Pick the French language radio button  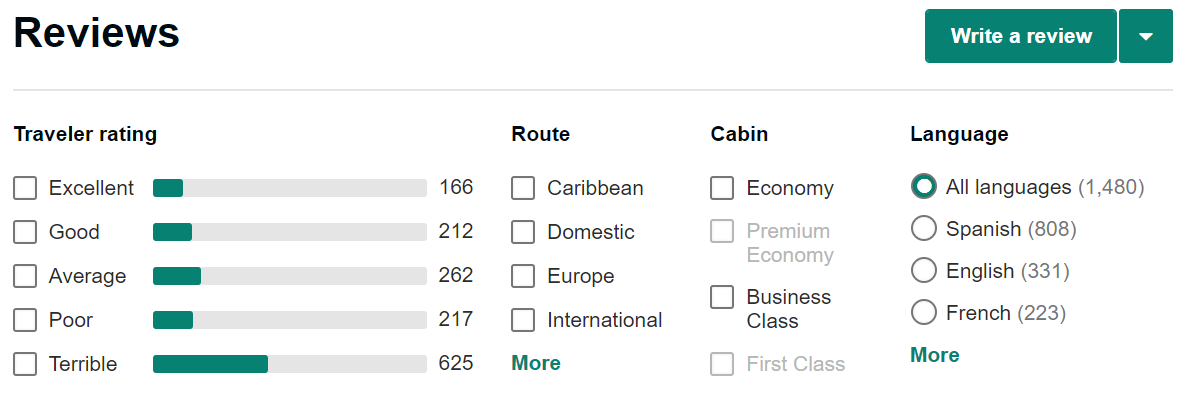click(x=924, y=313)
